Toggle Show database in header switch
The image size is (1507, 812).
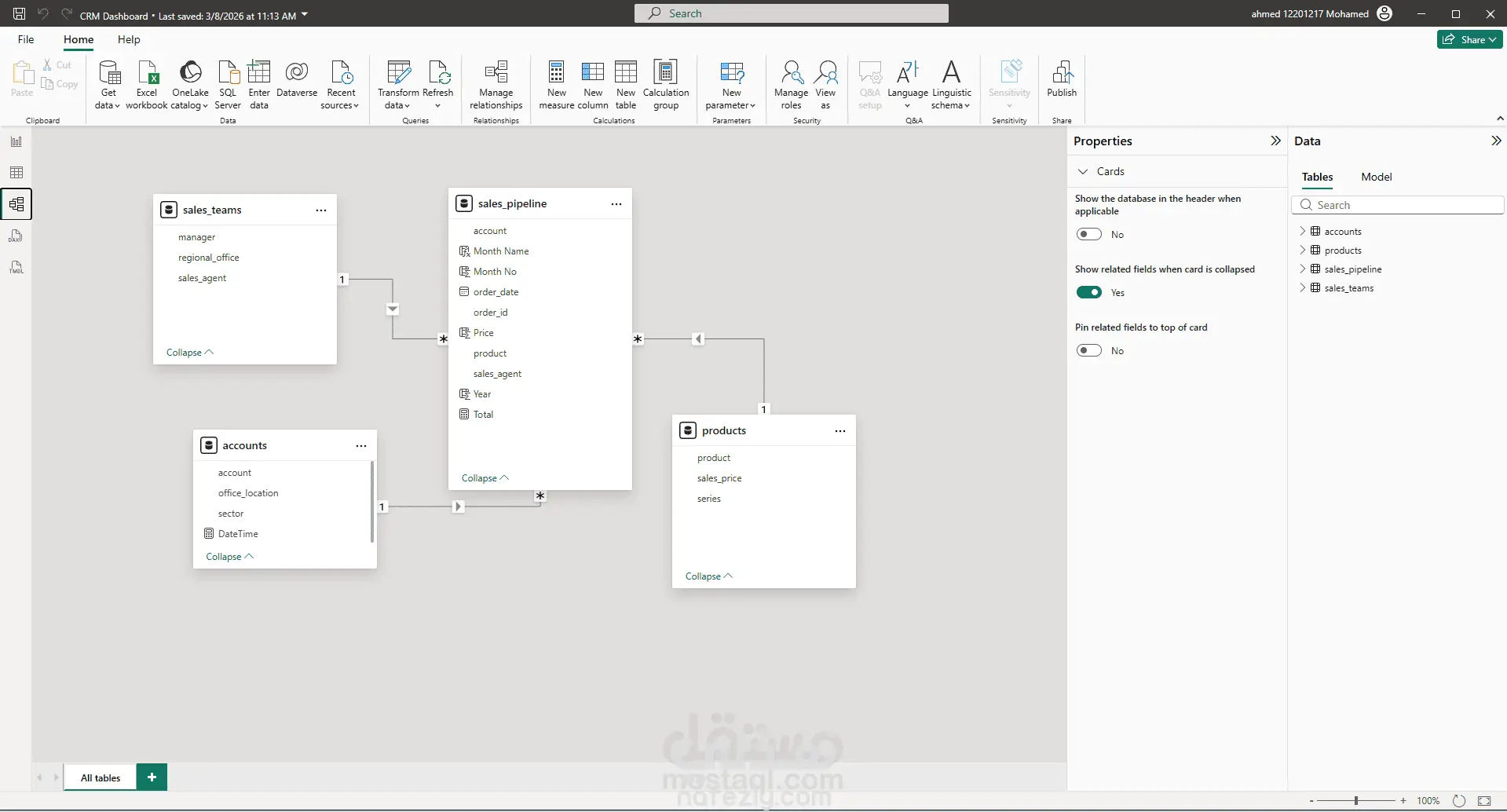tap(1089, 234)
